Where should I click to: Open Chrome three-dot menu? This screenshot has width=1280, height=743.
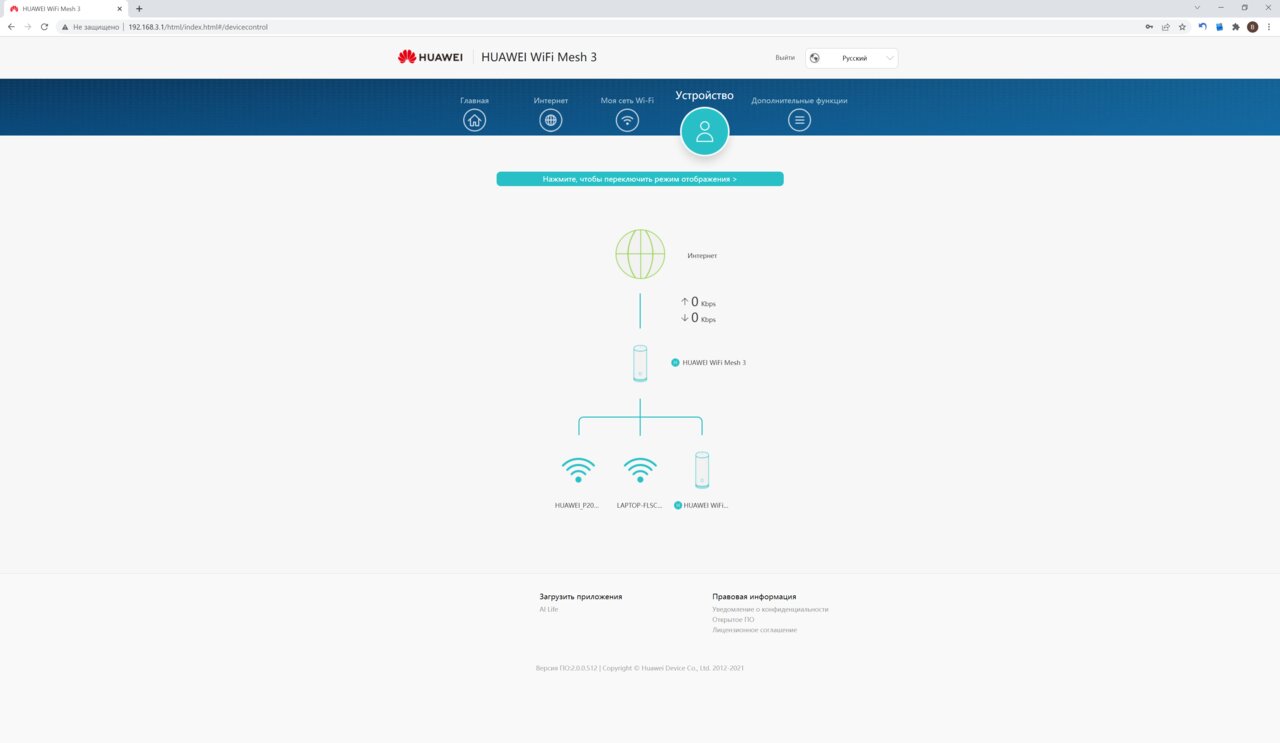(1269, 27)
